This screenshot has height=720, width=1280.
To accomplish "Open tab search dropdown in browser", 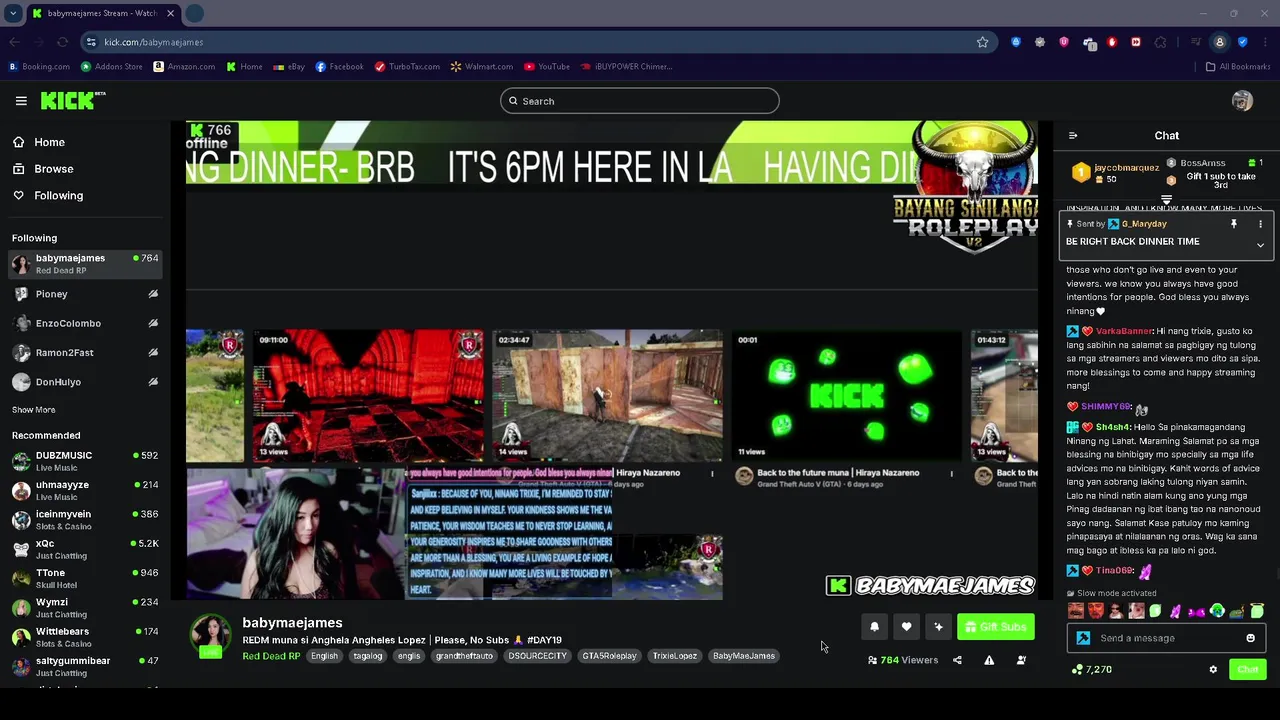I will click(13, 14).
